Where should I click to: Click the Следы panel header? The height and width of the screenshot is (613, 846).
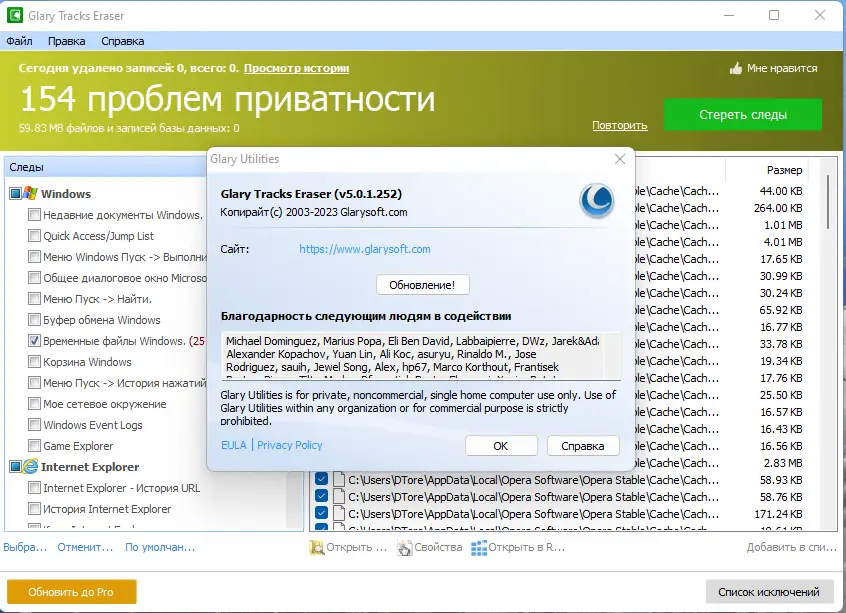(106, 167)
